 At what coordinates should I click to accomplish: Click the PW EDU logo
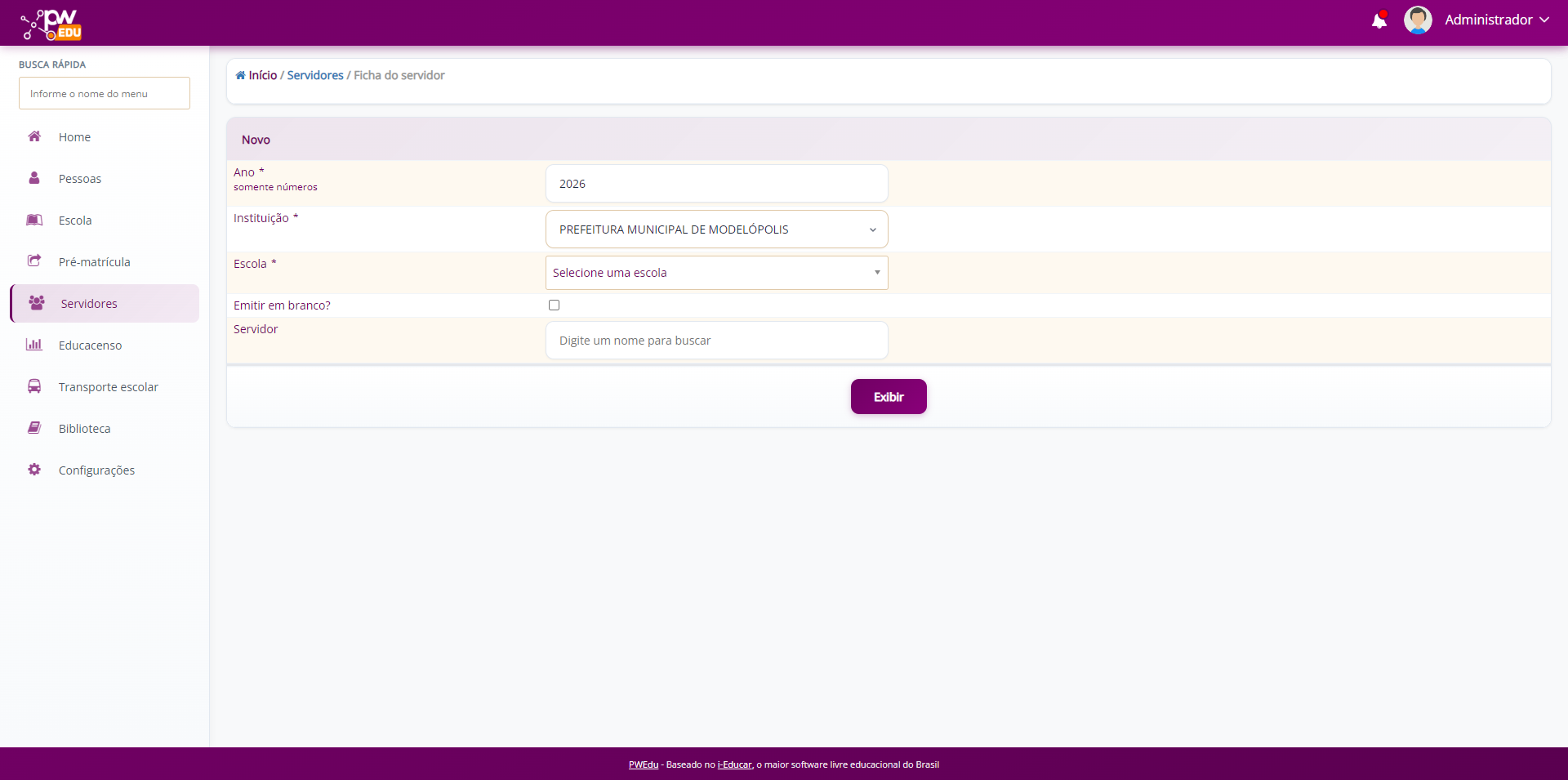click(x=51, y=25)
